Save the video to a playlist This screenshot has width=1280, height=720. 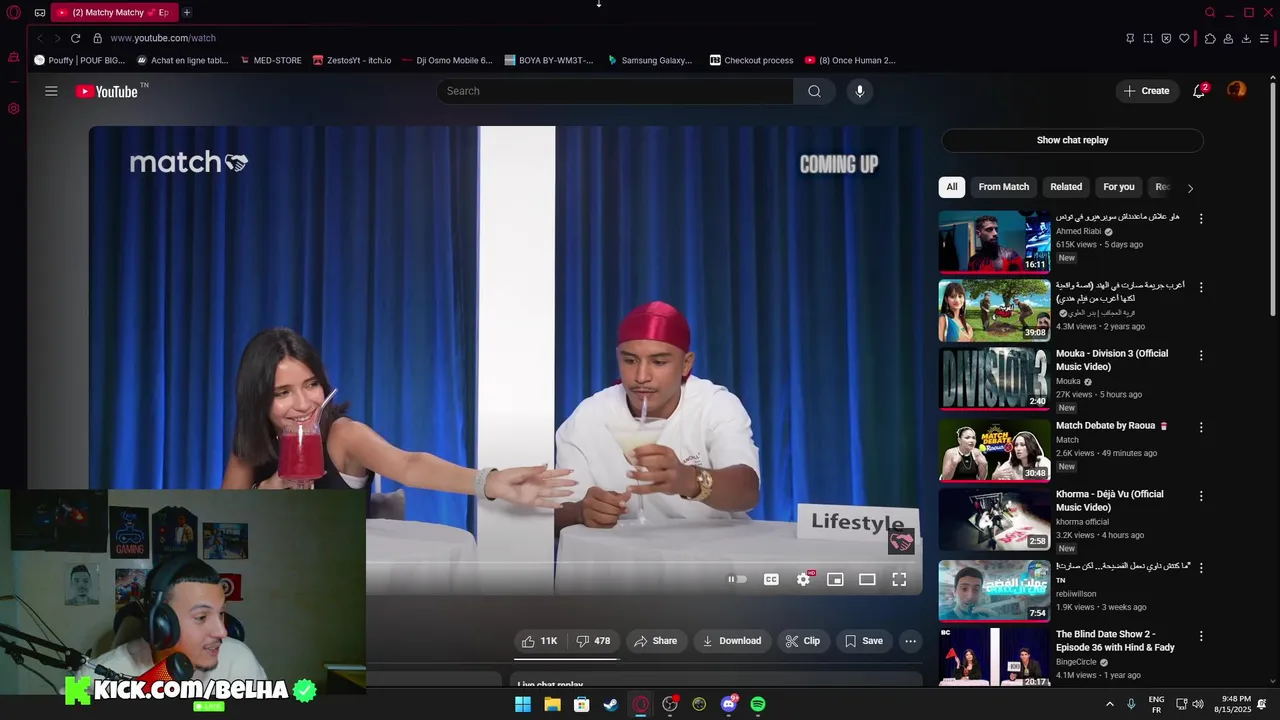864,641
